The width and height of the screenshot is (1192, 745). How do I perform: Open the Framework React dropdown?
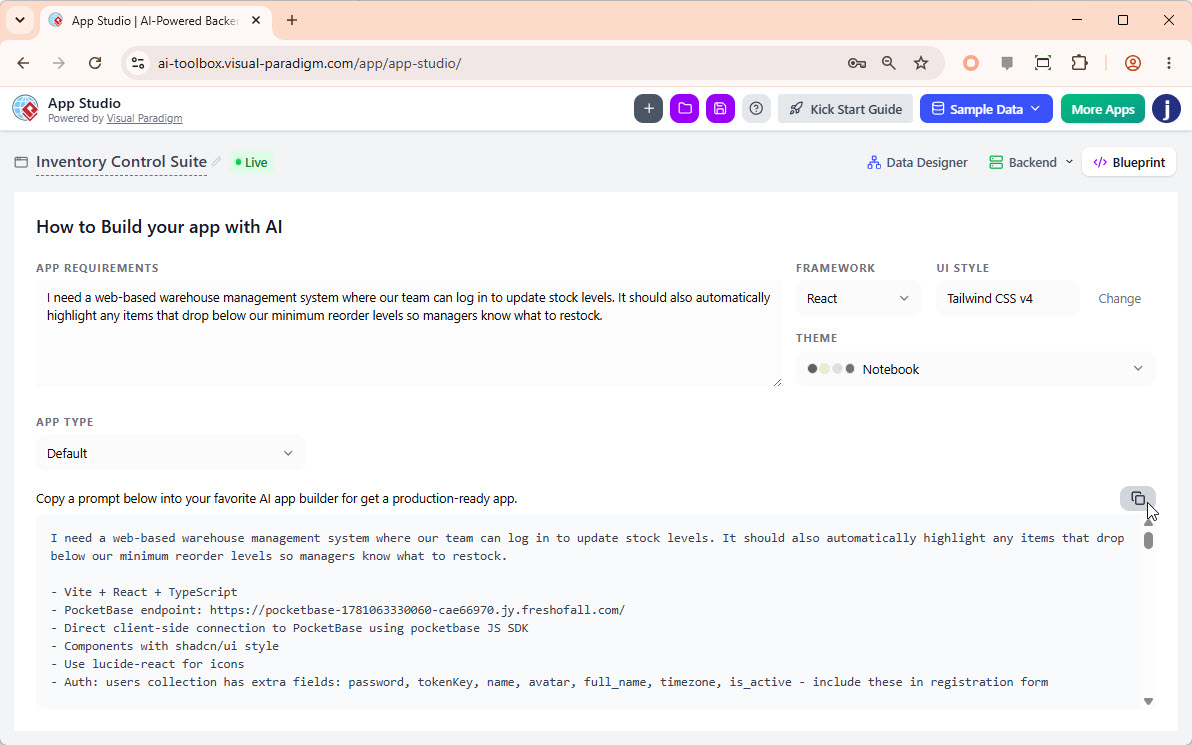(x=858, y=299)
